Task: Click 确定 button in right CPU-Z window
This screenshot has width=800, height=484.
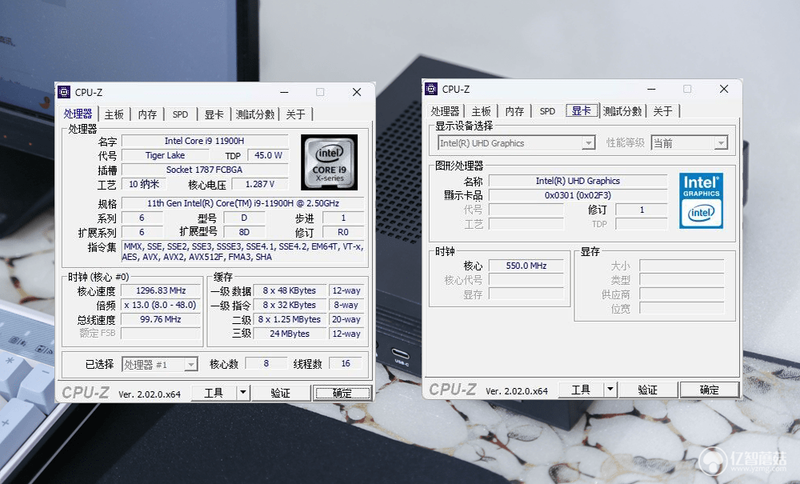Action: (710, 390)
